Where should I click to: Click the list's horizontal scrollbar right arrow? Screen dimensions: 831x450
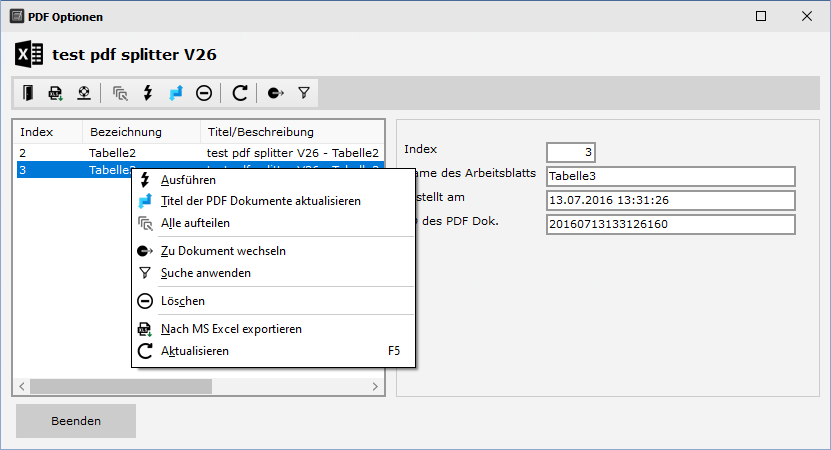(376, 386)
